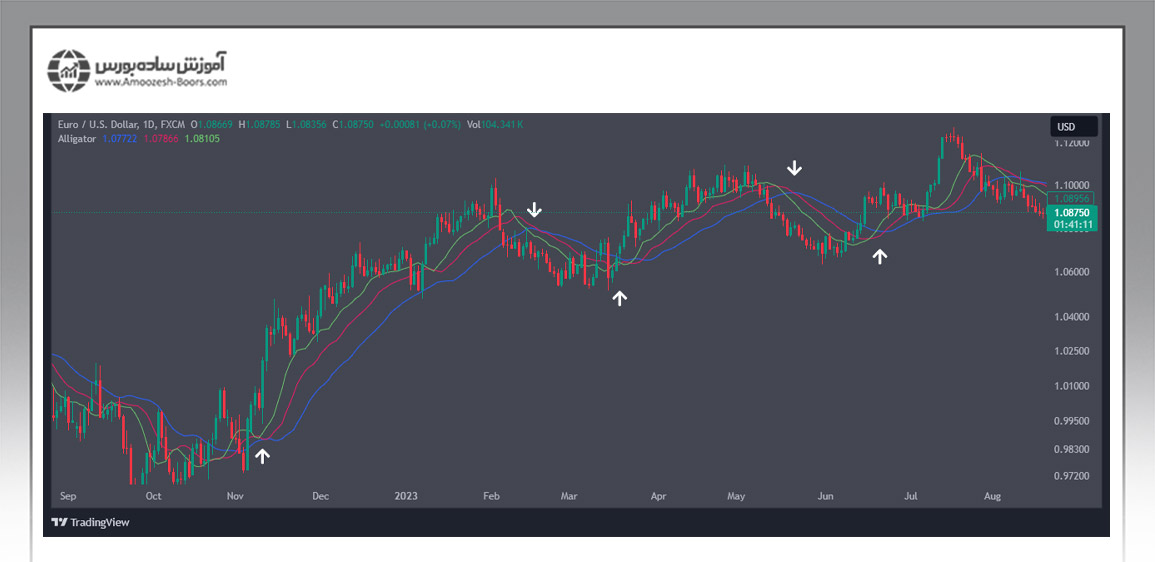Click the Sep label on time axis
The height and width of the screenshot is (562, 1155).
[x=68, y=495]
